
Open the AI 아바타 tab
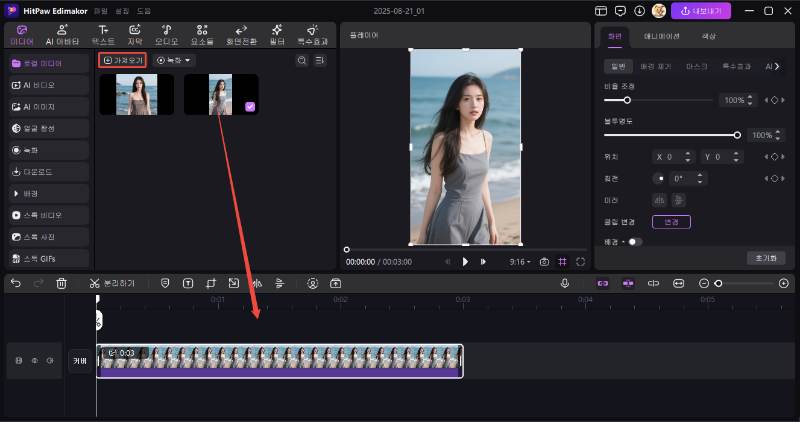tap(62, 35)
